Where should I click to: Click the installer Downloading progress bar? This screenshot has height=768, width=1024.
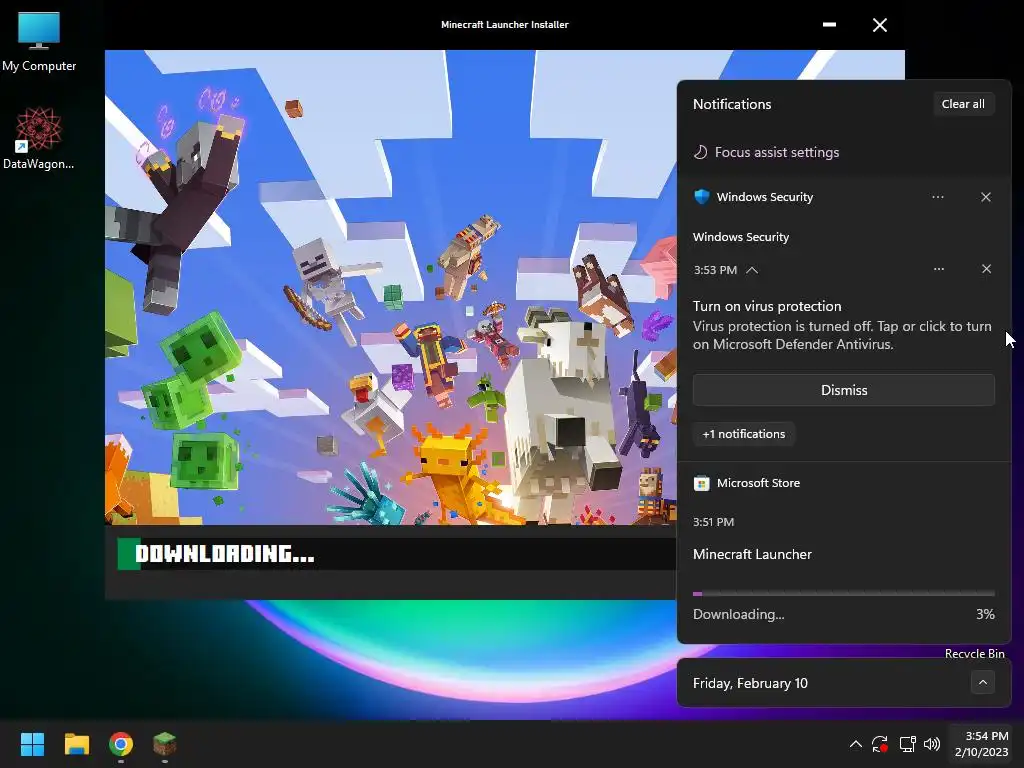click(x=396, y=554)
